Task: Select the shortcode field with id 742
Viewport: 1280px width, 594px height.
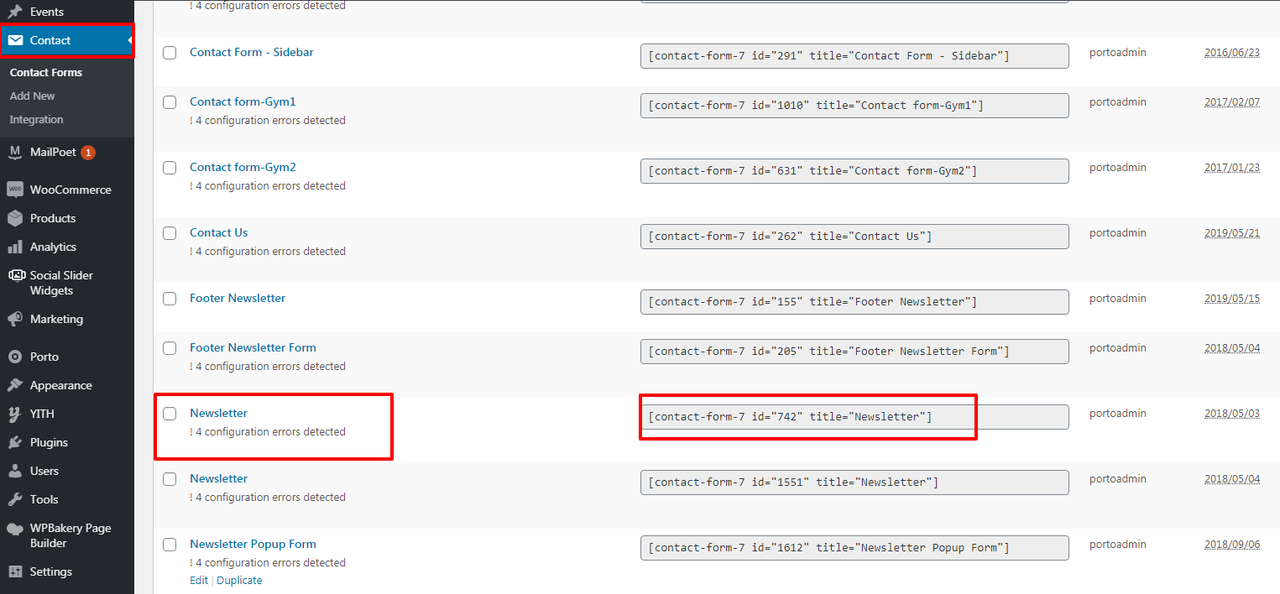Action: coord(854,417)
